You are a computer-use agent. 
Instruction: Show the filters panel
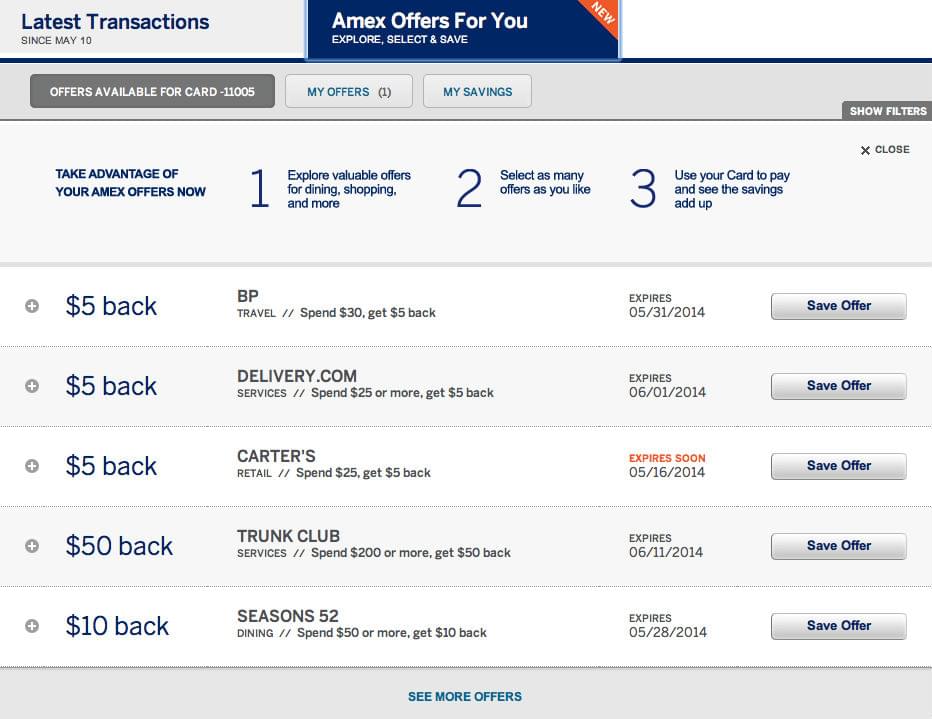coord(887,111)
